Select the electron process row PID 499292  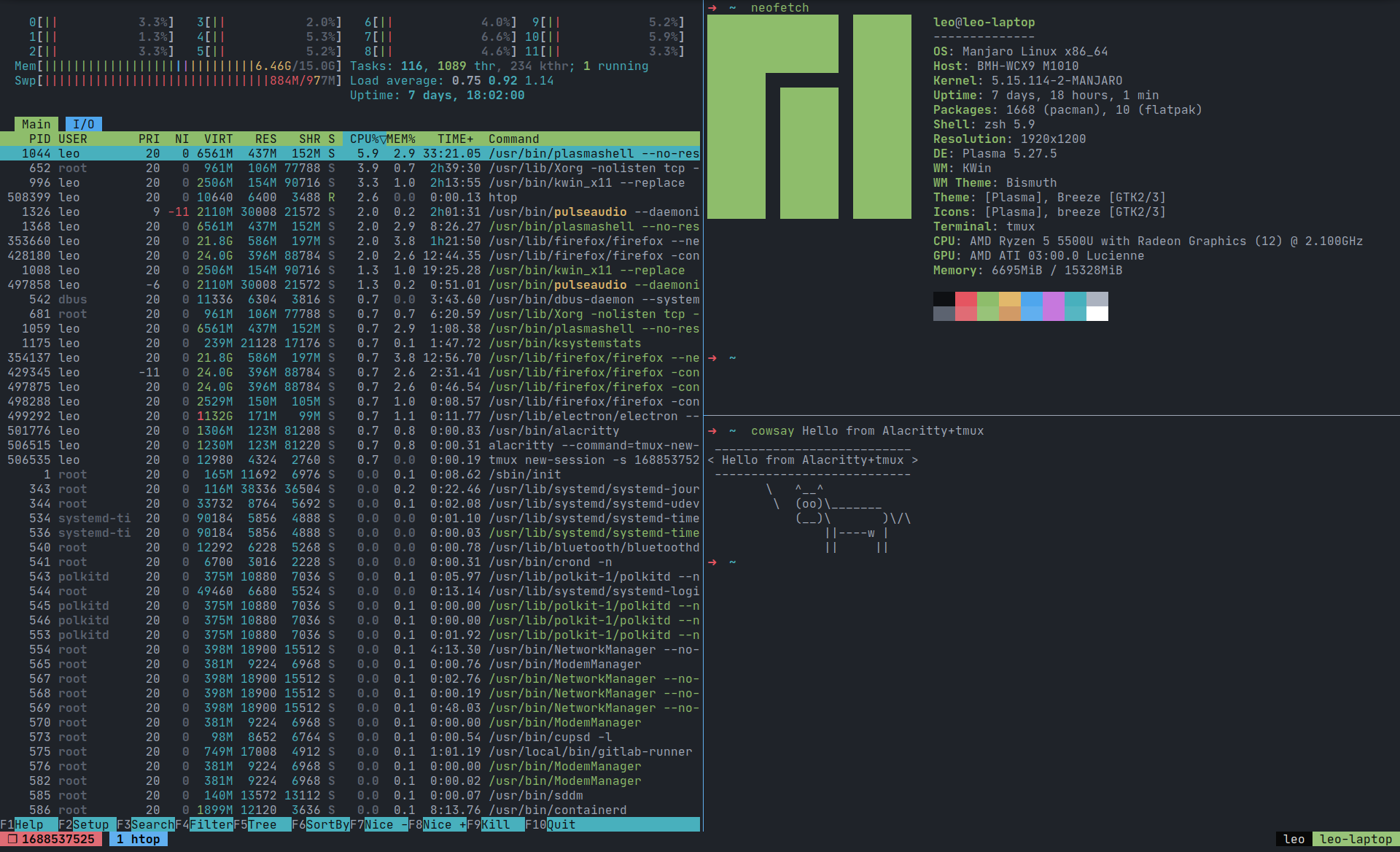point(350,416)
